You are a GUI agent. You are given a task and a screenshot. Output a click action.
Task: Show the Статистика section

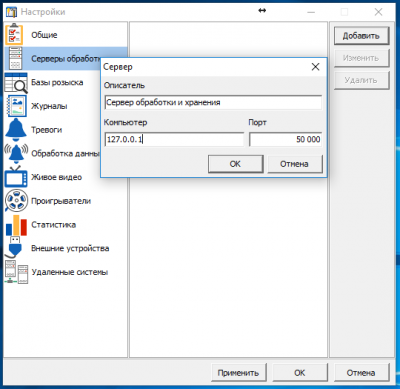(x=66, y=225)
